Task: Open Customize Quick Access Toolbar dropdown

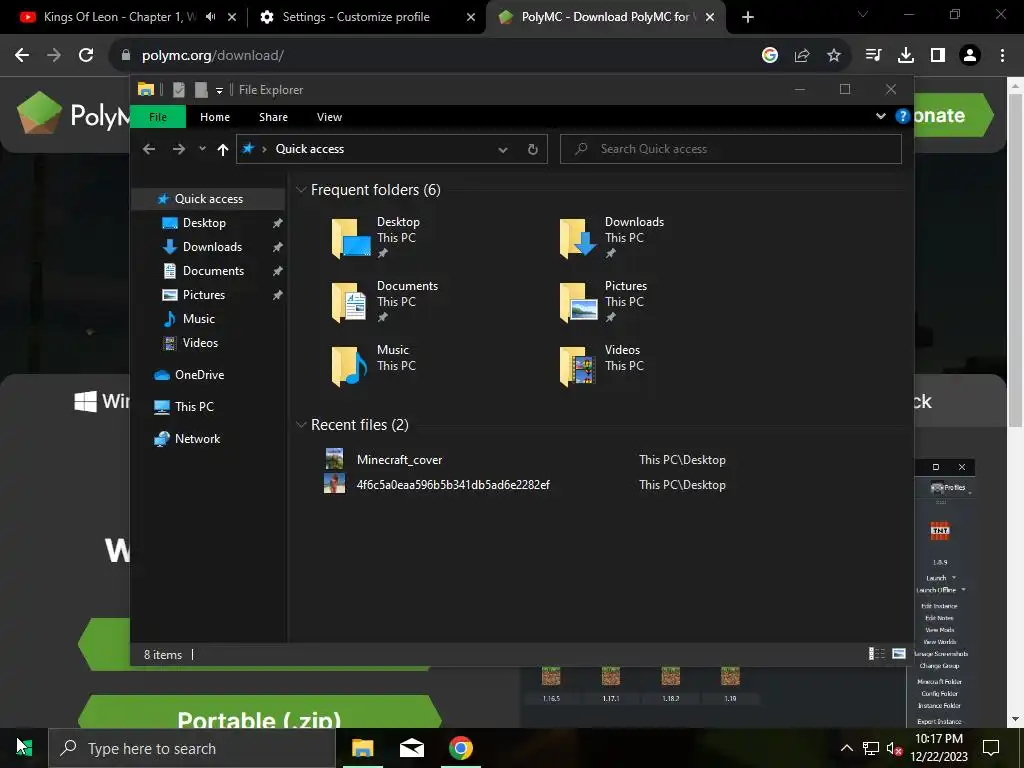Action: pos(219,90)
